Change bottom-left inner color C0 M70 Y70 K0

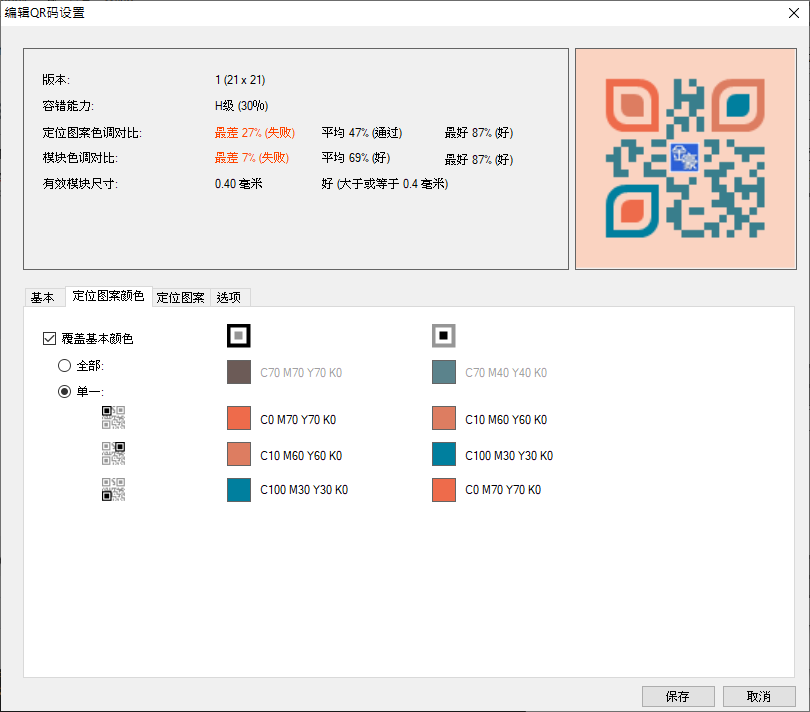pos(444,490)
